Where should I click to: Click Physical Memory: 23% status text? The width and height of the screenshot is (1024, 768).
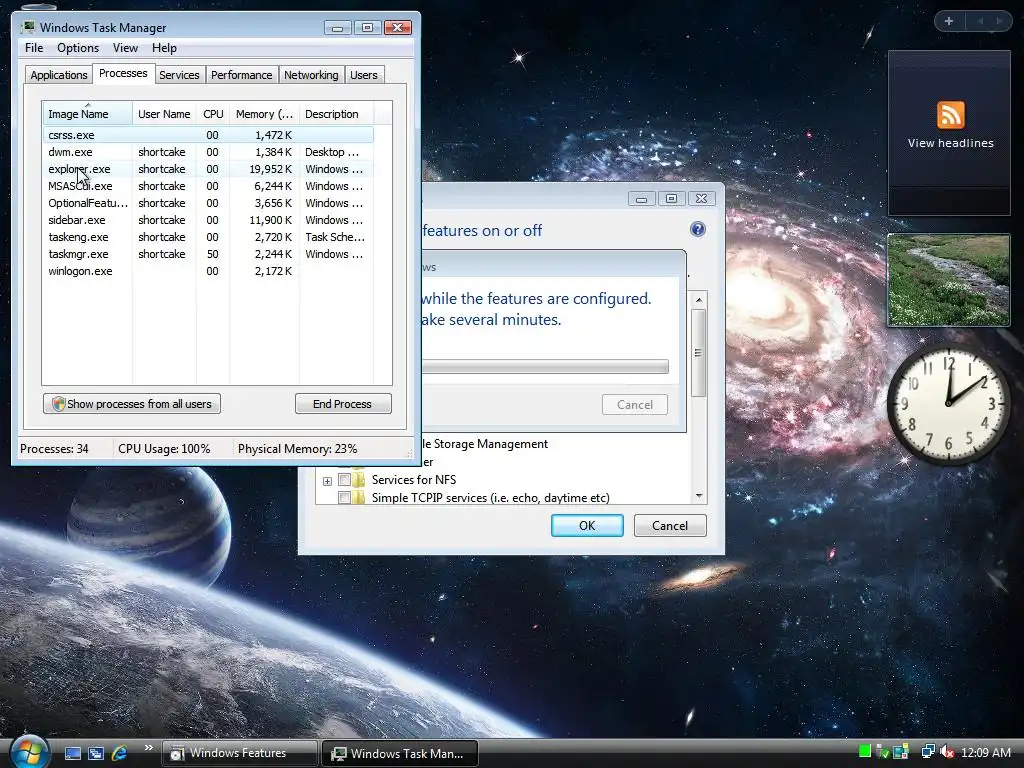297,449
